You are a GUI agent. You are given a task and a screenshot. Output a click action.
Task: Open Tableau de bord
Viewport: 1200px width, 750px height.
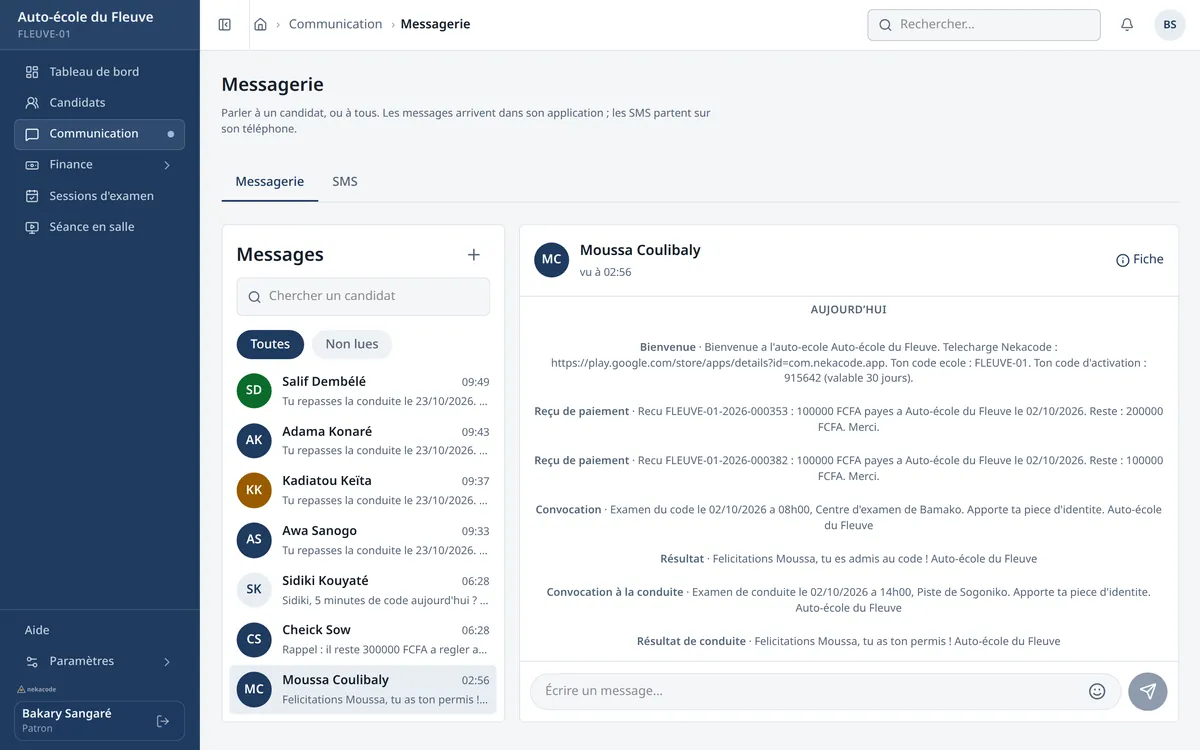100,72
